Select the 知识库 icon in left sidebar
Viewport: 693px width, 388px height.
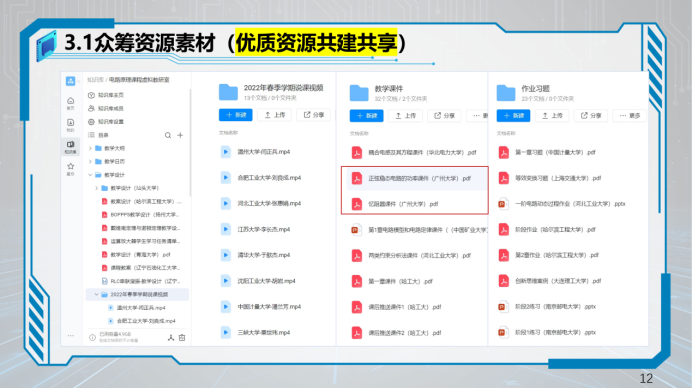[x=71, y=147]
